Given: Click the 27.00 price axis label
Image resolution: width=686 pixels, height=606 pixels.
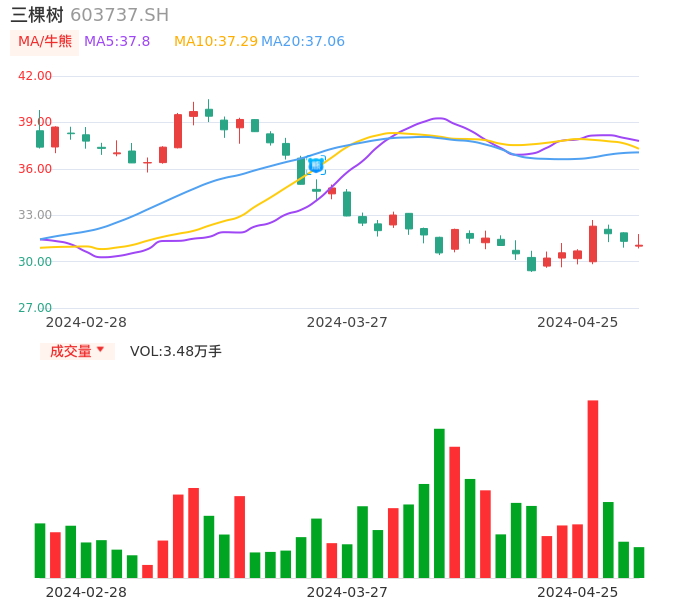Looking at the screenshot, I should [x=35, y=308].
